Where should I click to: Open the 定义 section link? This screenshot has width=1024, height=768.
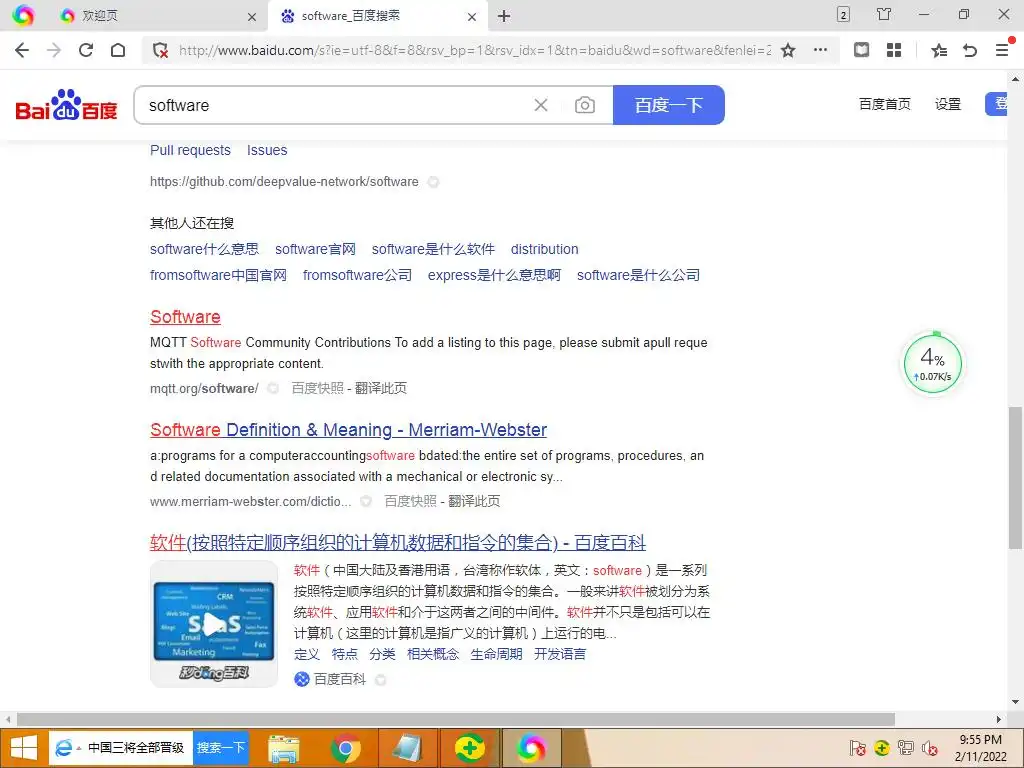tap(307, 654)
